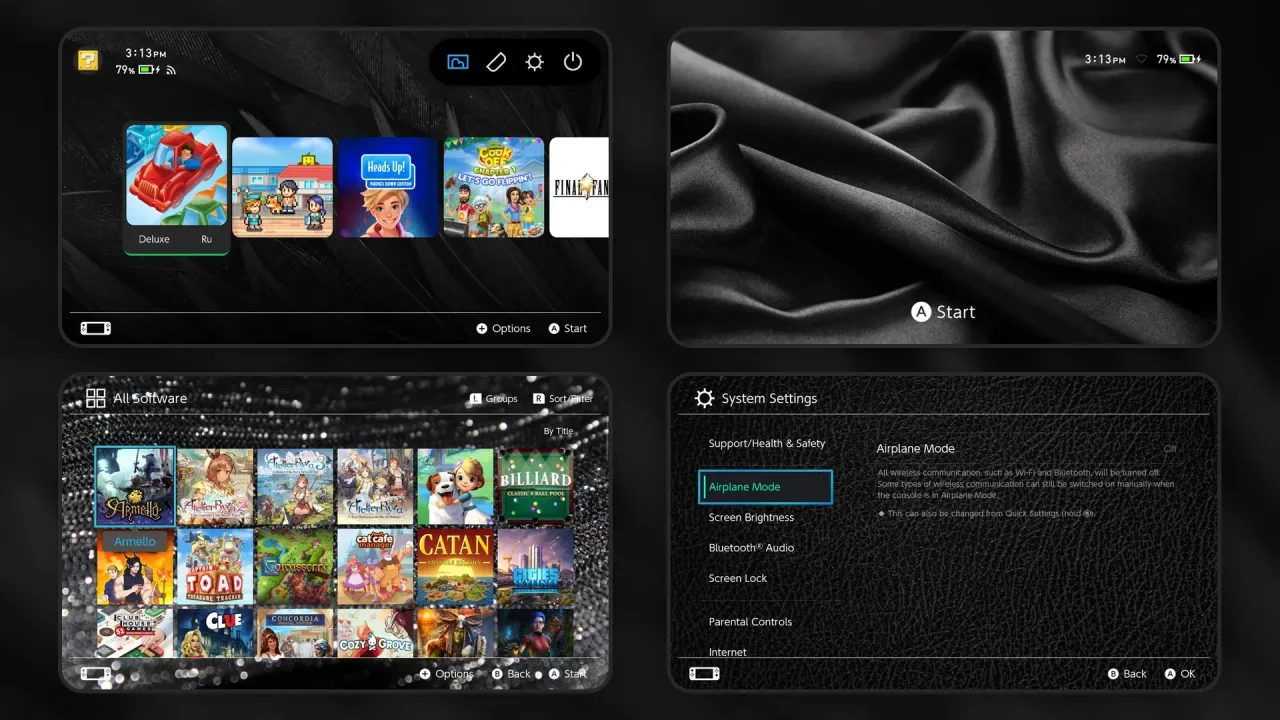Open the album gallery icon in top bar
Viewport: 1280px width, 720px height.
coord(458,62)
